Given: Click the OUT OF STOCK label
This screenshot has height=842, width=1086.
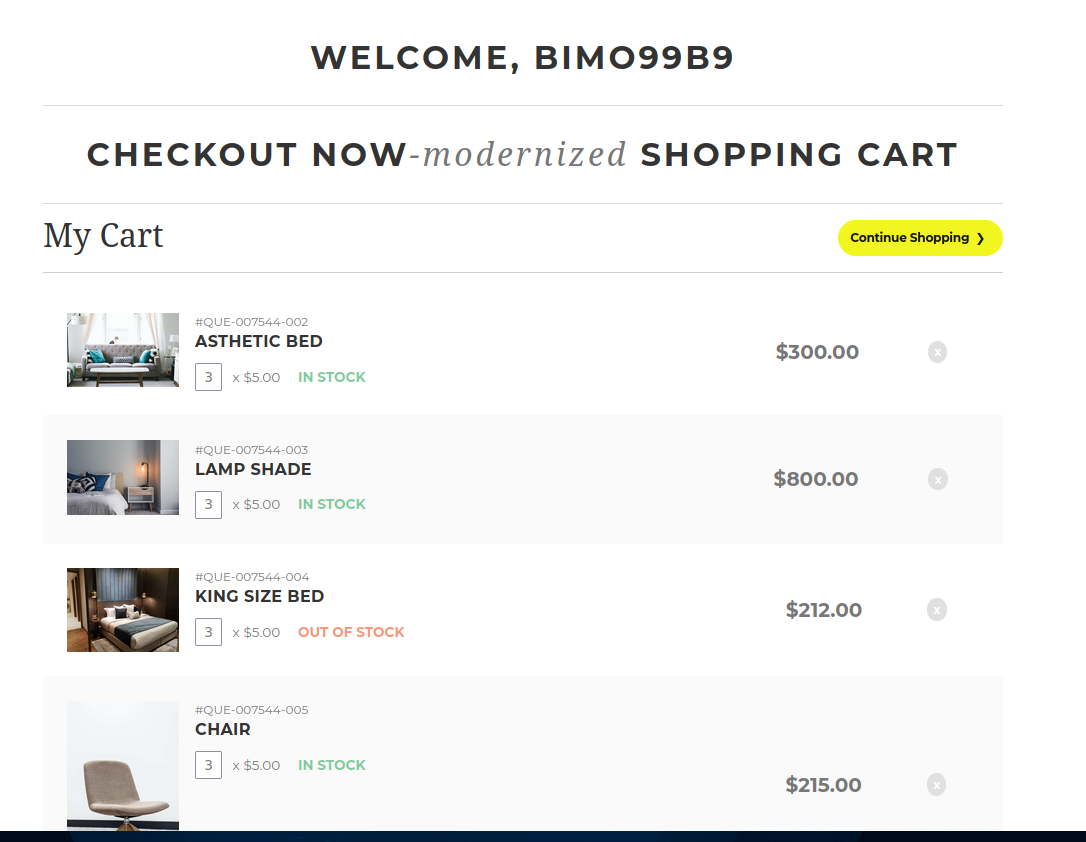Looking at the screenshot, I should click(351, 632).
